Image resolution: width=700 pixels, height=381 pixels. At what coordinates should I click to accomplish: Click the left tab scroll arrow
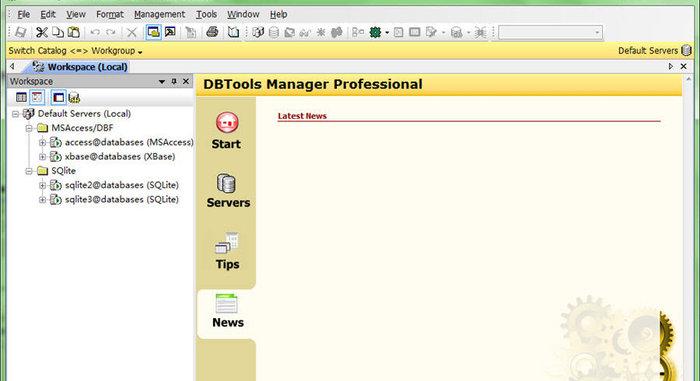point(12,66)
